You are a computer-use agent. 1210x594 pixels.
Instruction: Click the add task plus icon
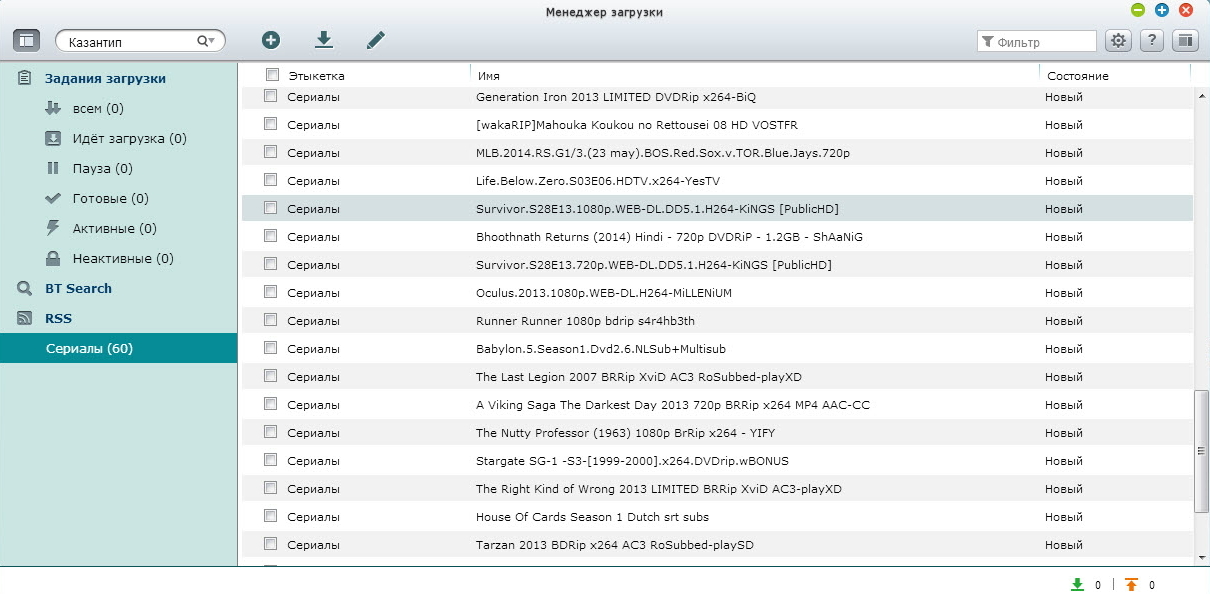click(x=271, y=40)
